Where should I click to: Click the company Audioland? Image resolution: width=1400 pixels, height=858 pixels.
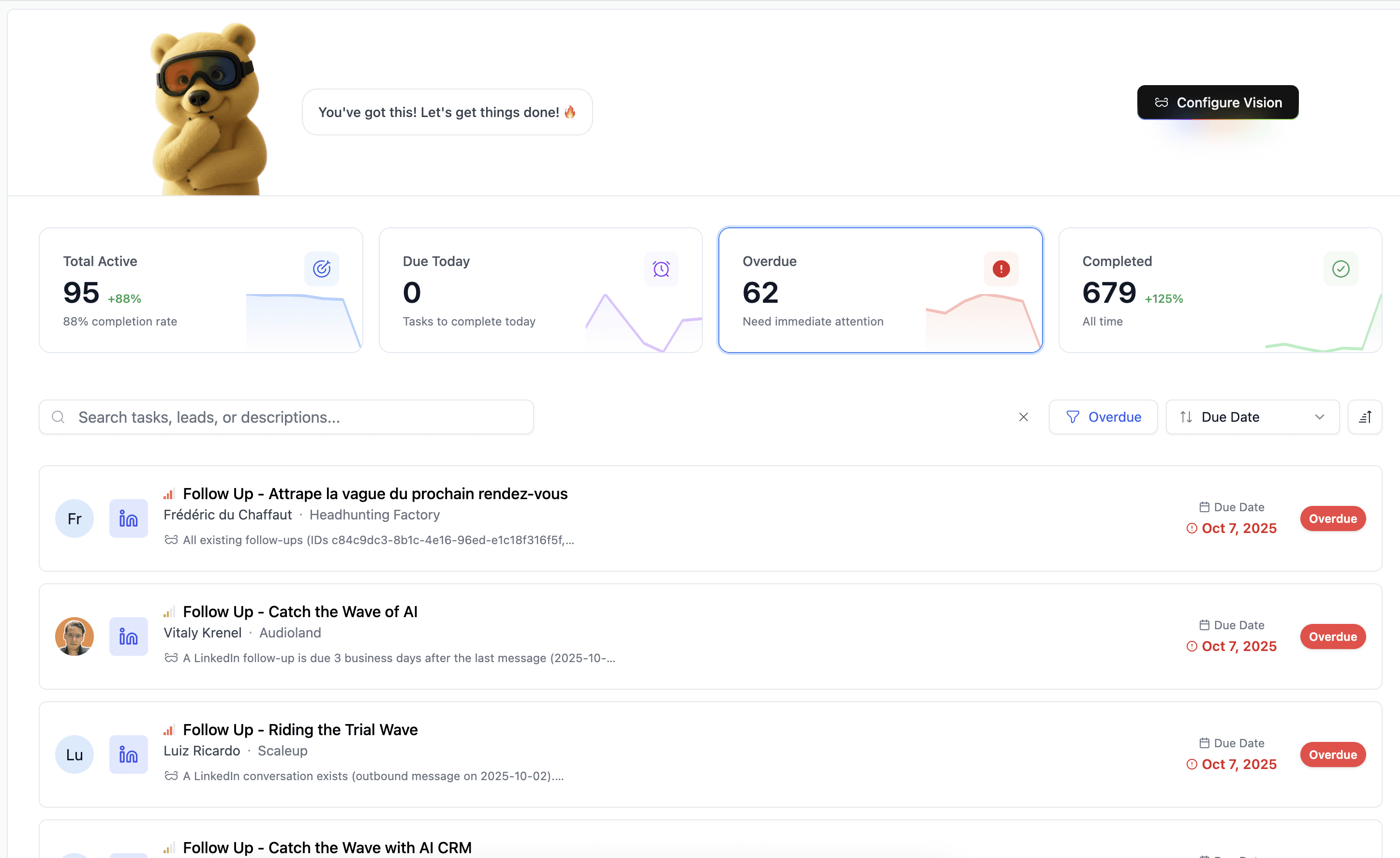[290, 633]
